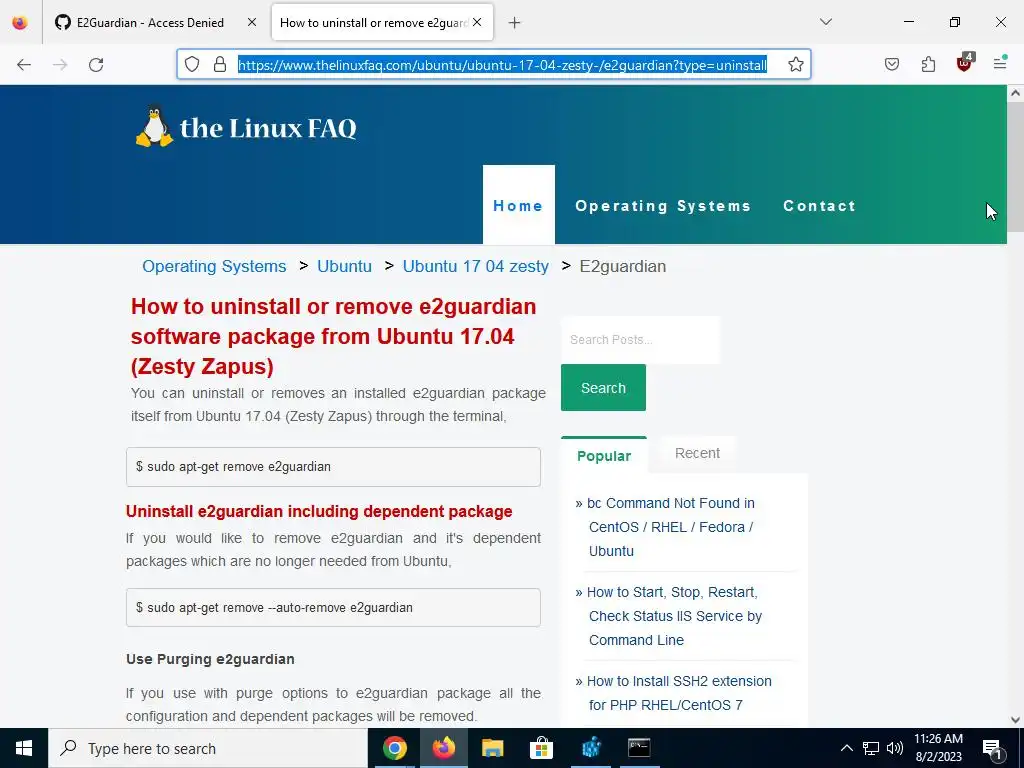Open the Home navigation item
The height and width of the screenshot is (768, 1024).
pyautogui.click(x=519, y=205)
